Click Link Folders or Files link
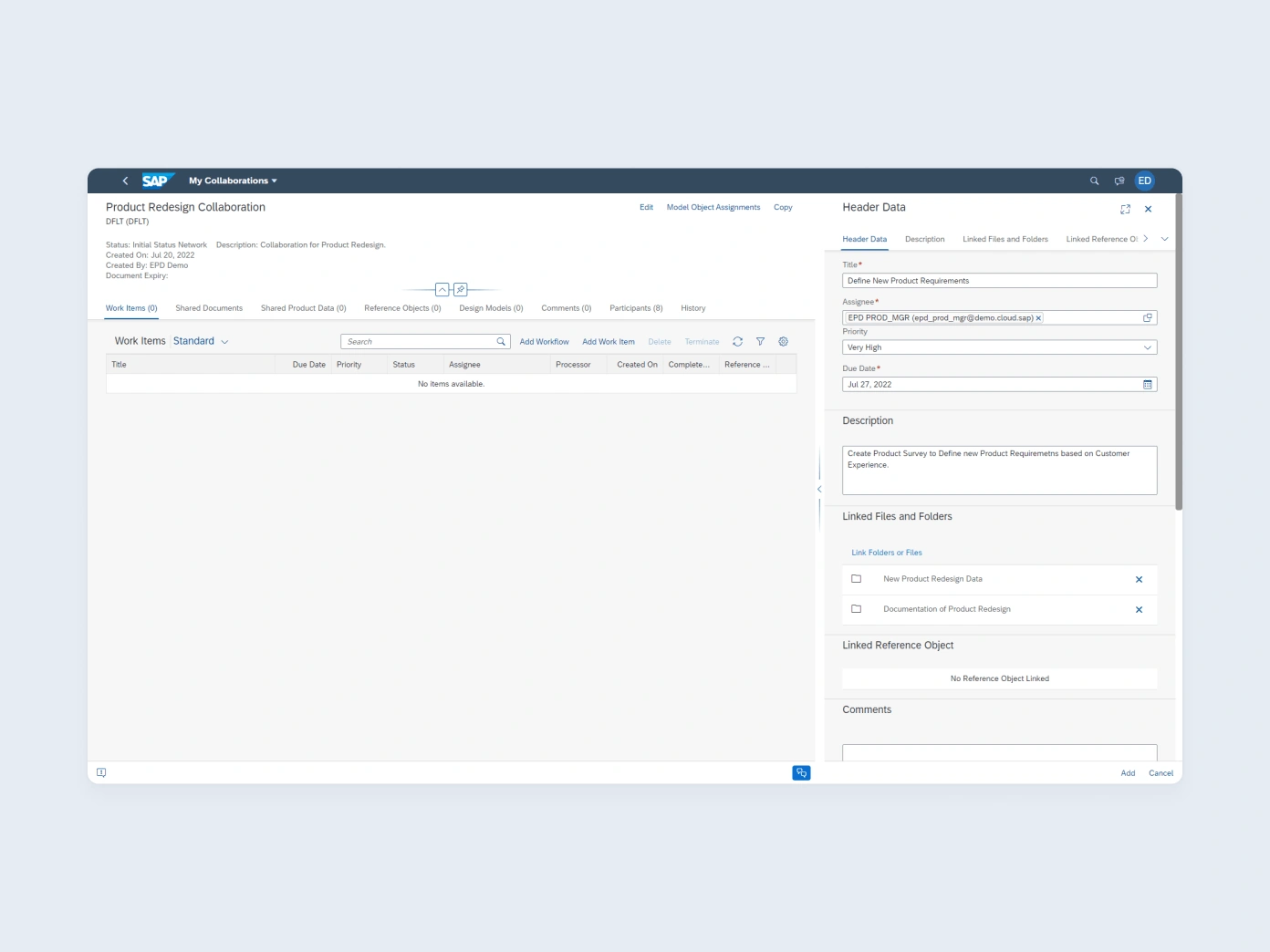The height and width of the screenshot is (952, 1270). click(x=887, y=553)
